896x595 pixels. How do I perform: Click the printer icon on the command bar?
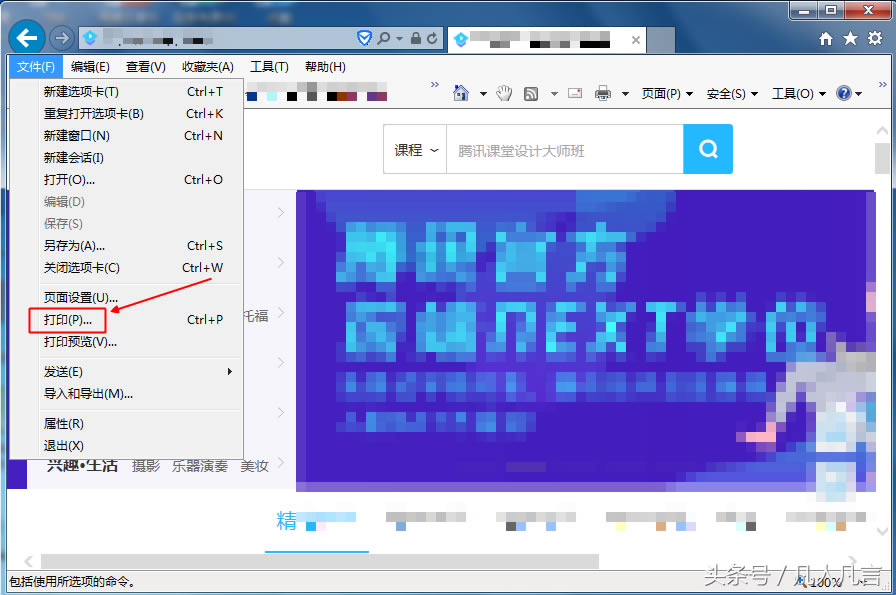(x=603, y=93)
